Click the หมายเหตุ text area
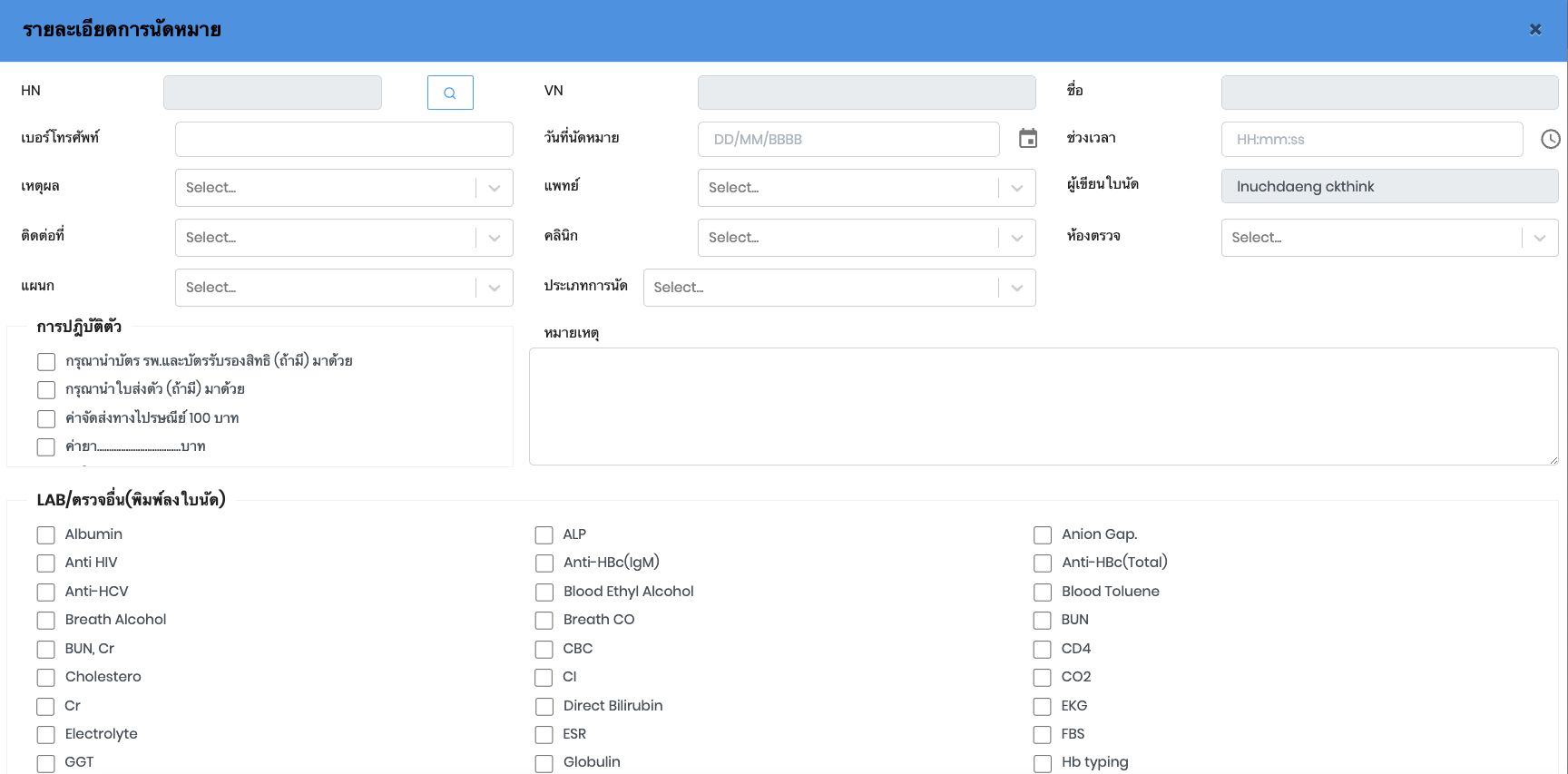 tap(1044, 407)
